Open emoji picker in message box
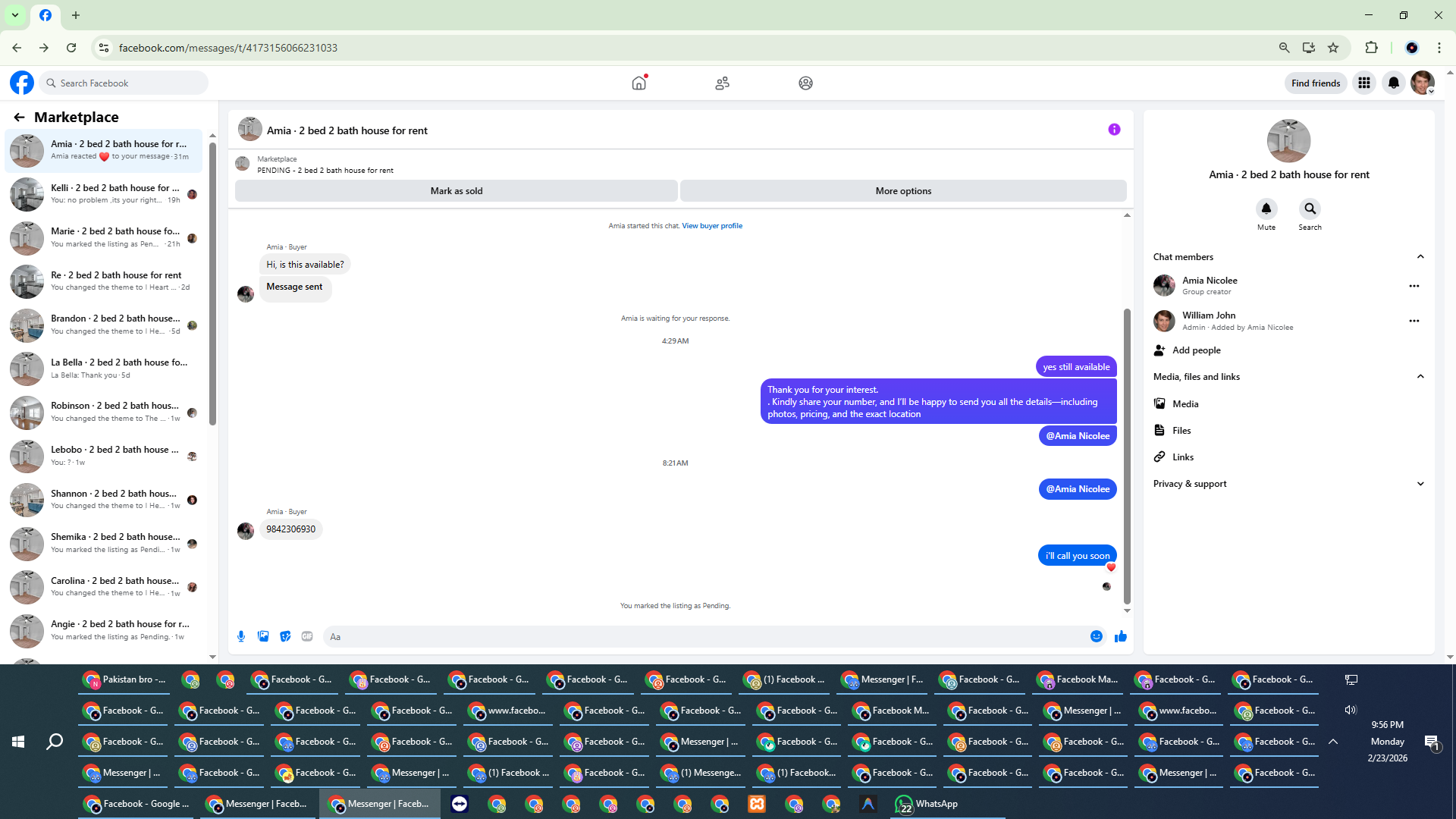 coord(1096,637)
